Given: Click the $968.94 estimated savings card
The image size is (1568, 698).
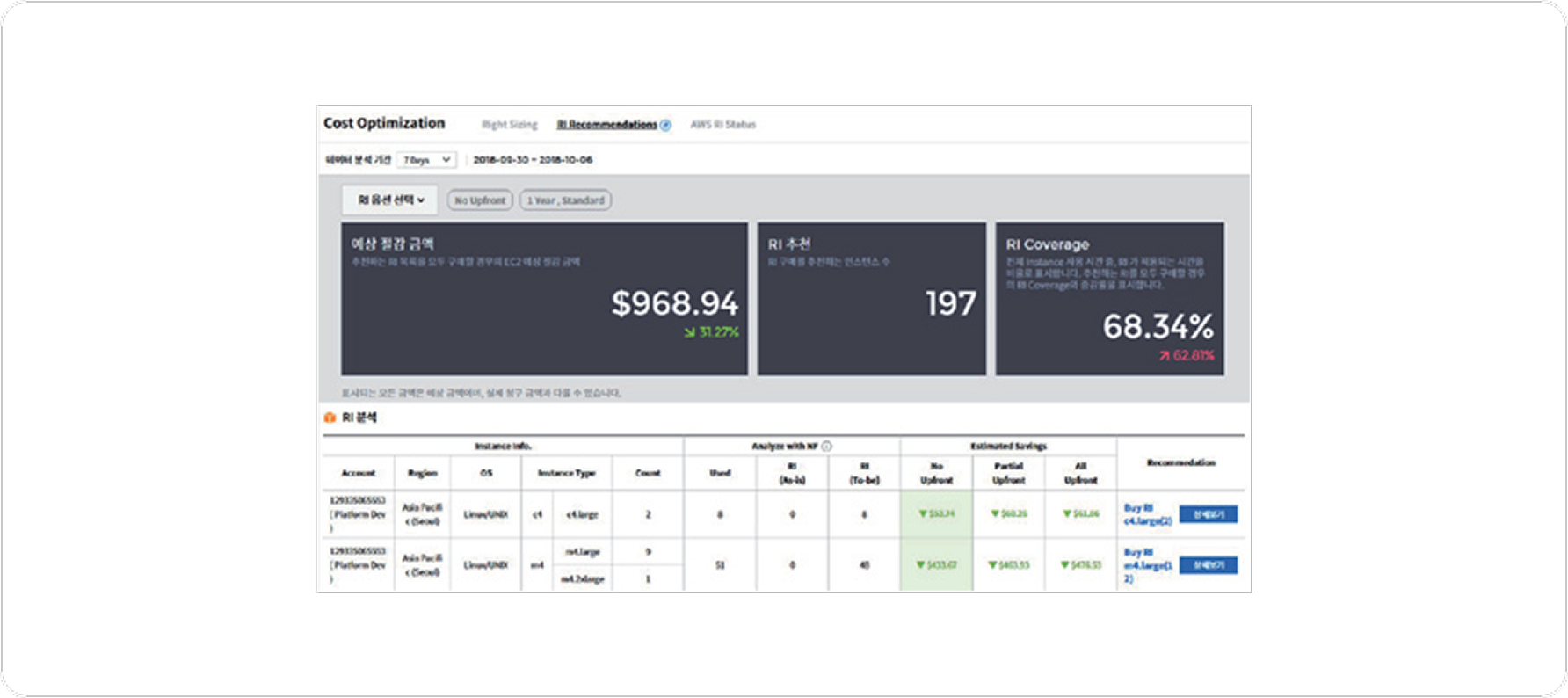Looking at the screenshot, I should coord(544,299).
